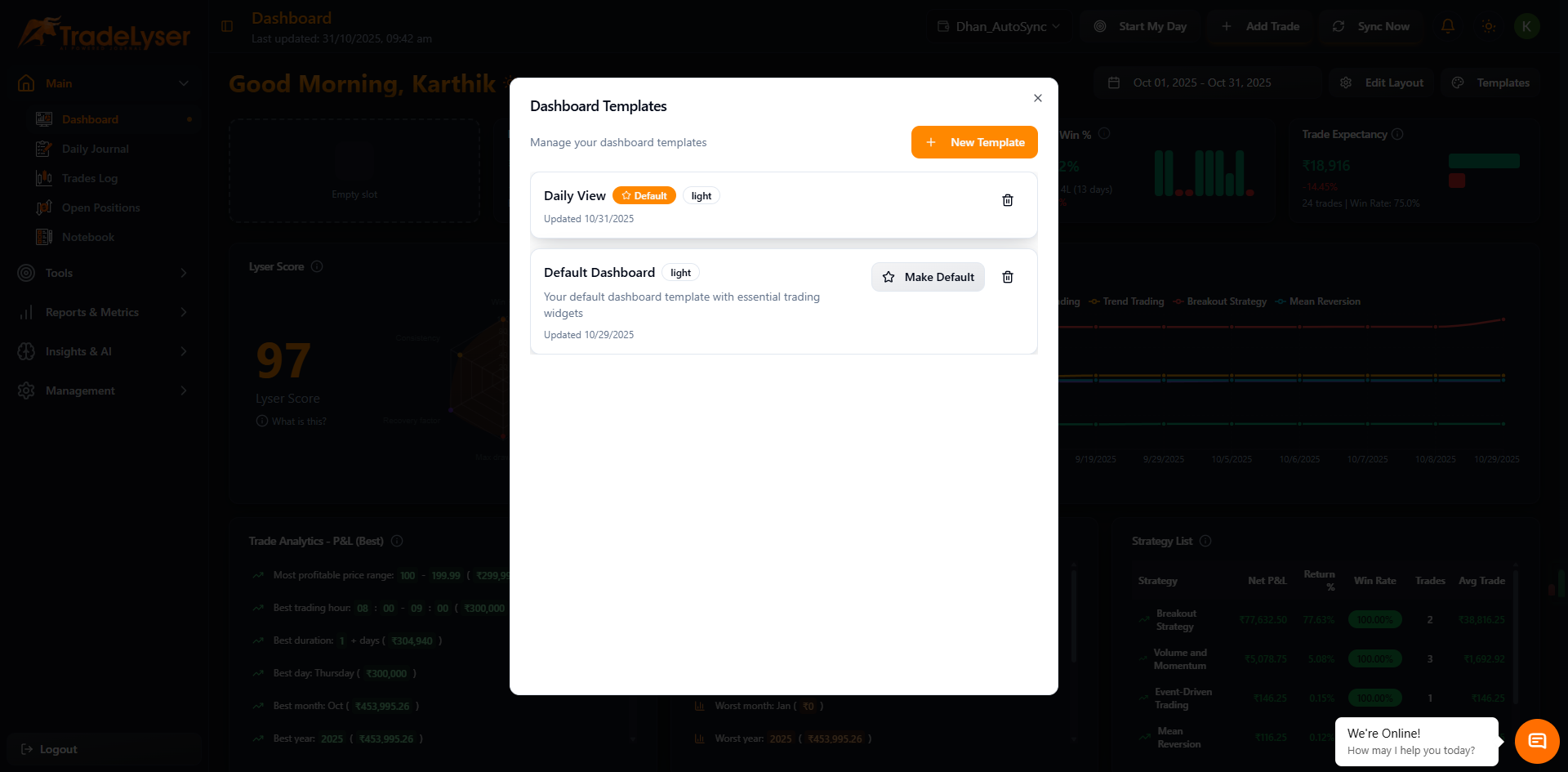
Task: Click the Default badge on Daily View
Action: point(644,195)
